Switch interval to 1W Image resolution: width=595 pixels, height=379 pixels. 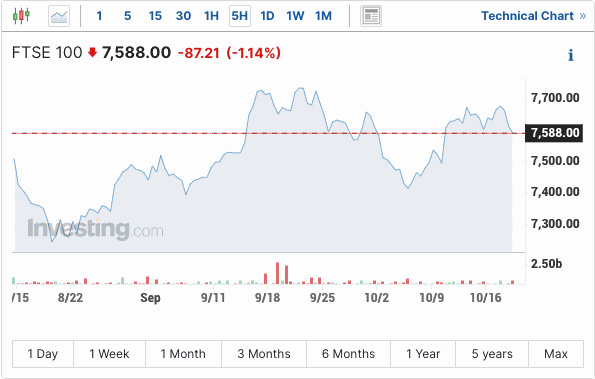[x=295, y=16]
